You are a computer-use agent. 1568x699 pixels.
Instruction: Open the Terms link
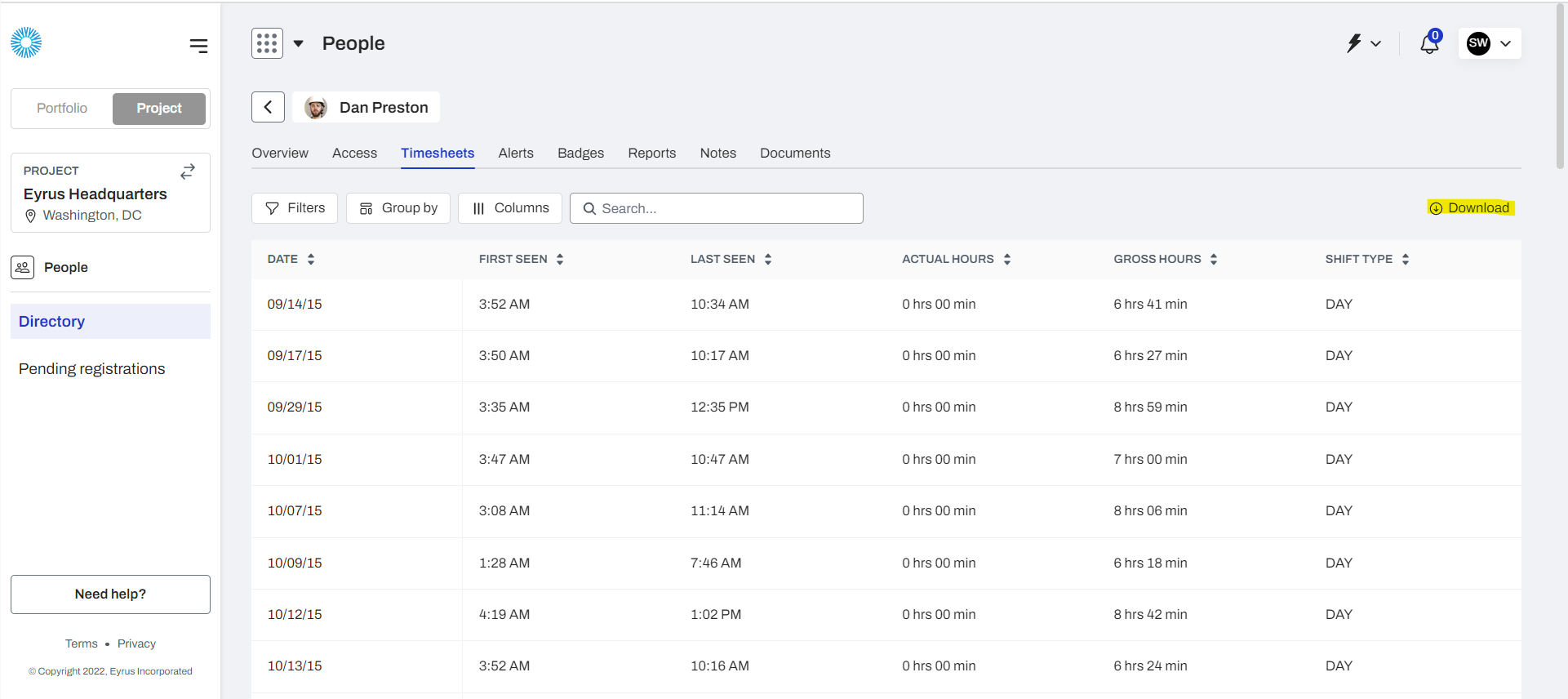(82, 643)
